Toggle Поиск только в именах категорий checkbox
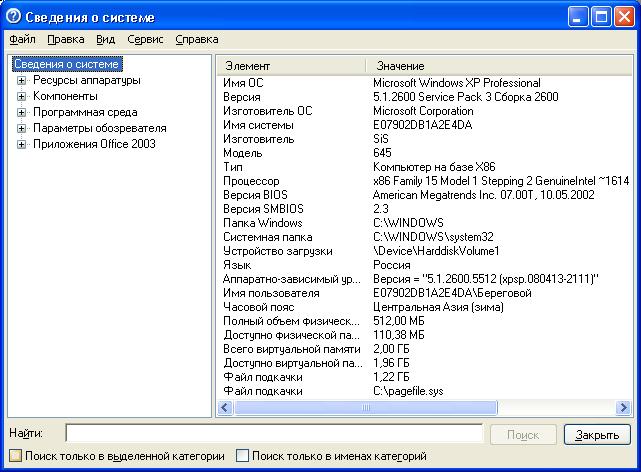Screen dimensions: 641x472 coord(242,456)
